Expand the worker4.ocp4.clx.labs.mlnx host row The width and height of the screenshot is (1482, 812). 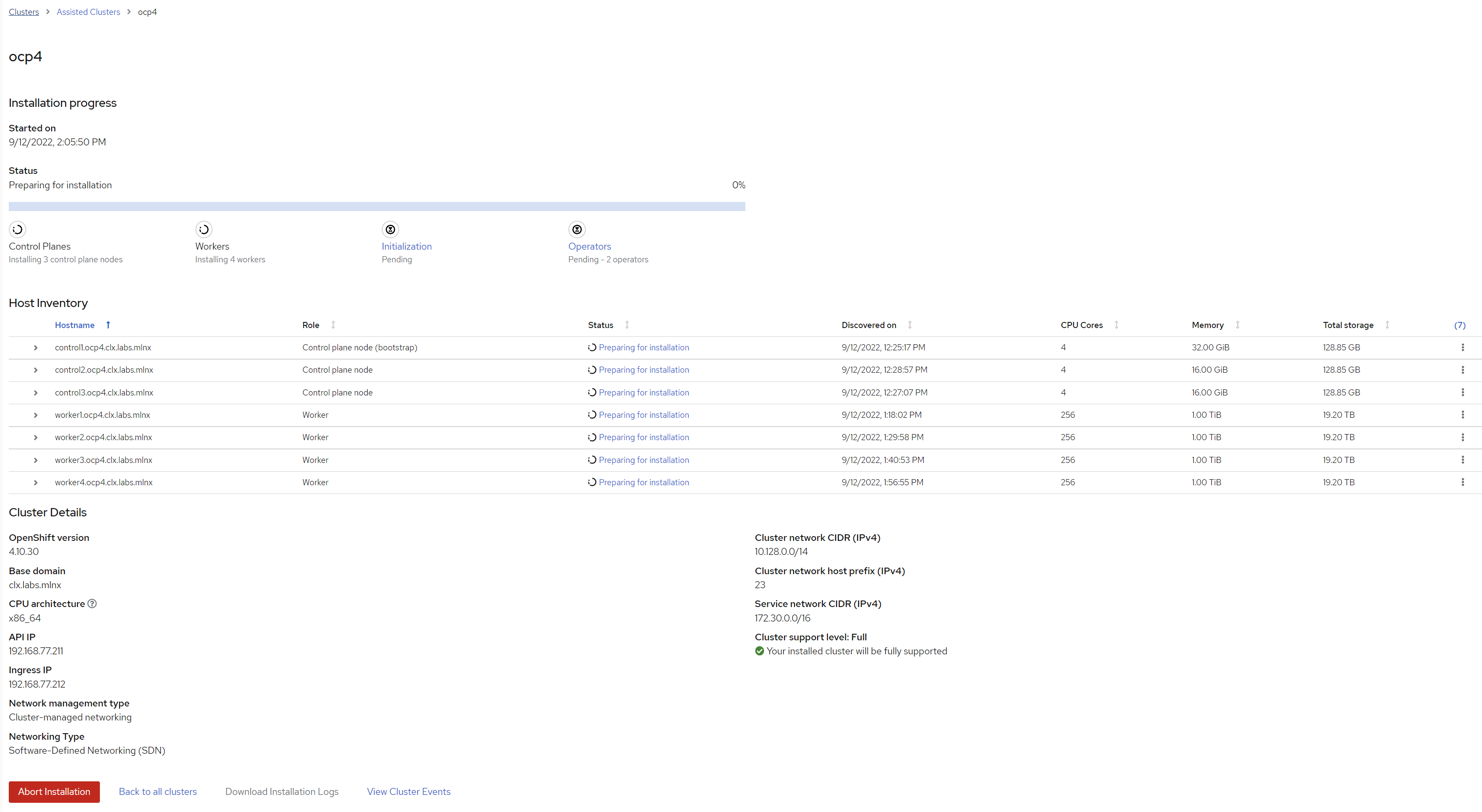click(x=35, y=482)
